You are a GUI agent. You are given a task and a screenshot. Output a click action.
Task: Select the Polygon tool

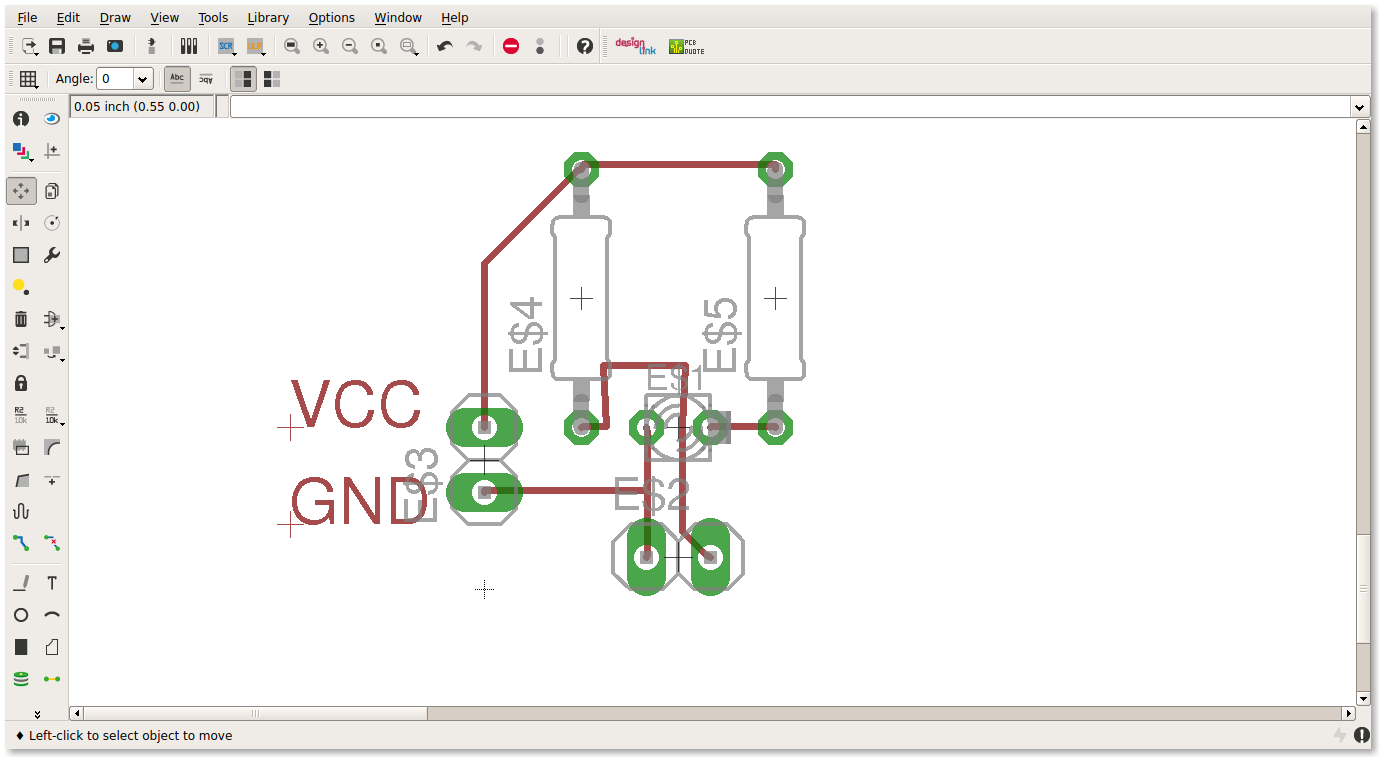[52, 647]
